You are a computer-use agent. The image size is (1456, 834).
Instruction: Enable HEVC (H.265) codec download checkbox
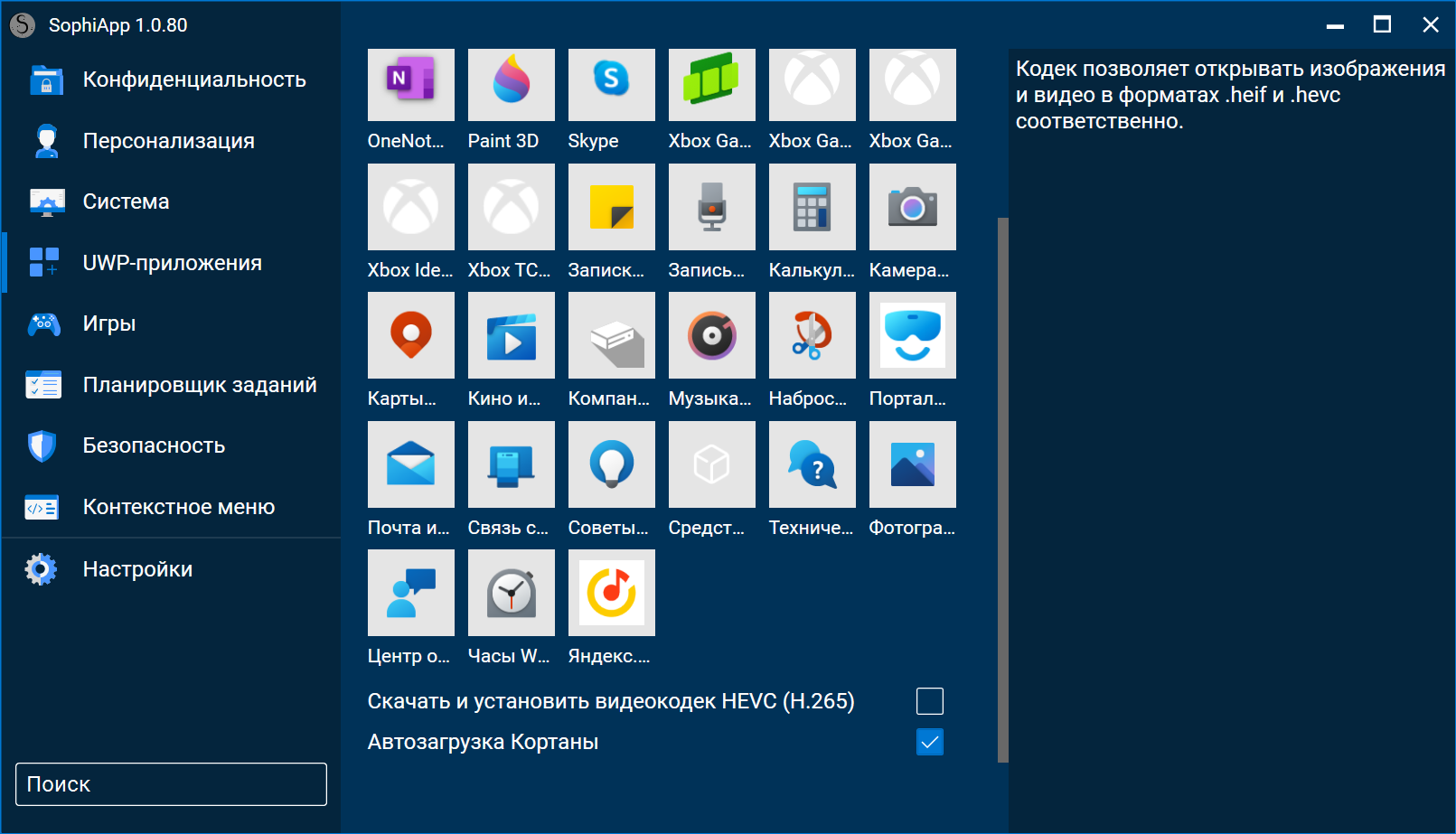point(929,701)
